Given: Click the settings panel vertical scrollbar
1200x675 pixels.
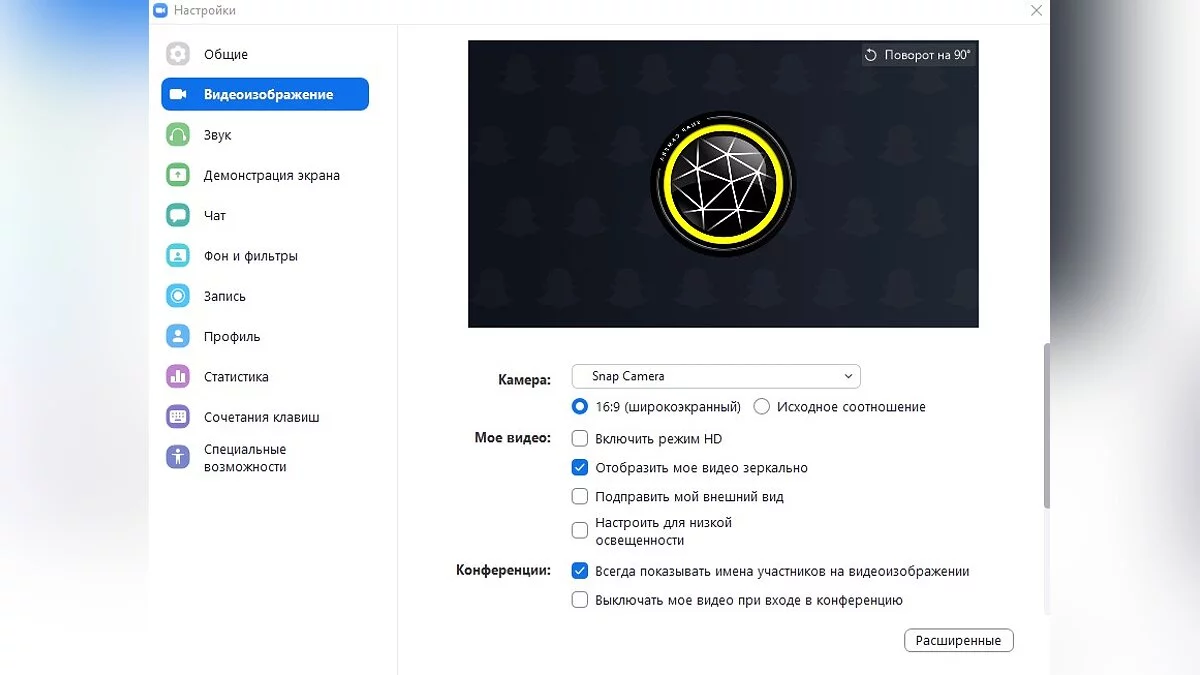Looking at the screenshot, I should 1046,427.
